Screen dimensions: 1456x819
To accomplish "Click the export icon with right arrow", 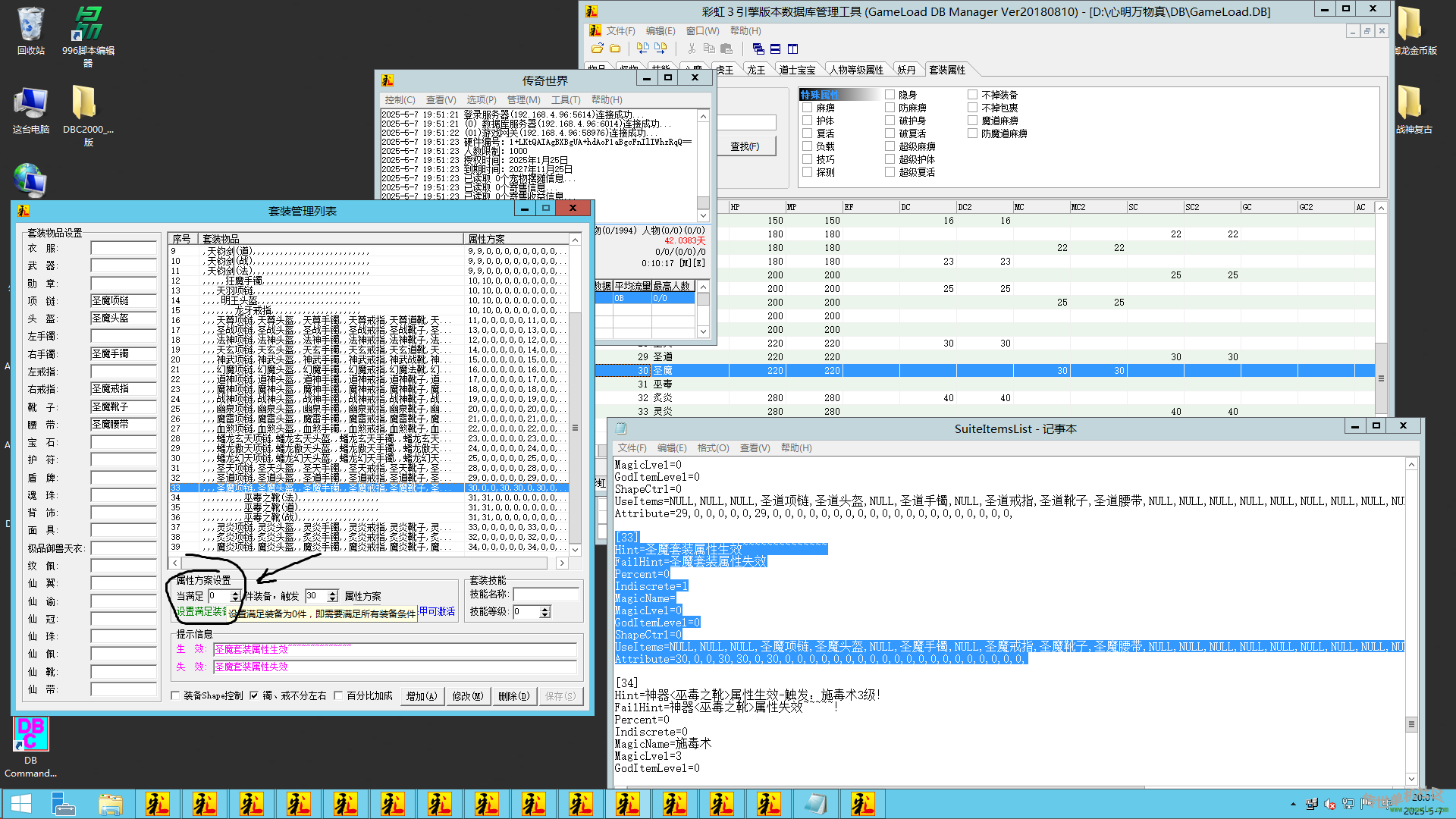I will pyautogui.click(x=661, y=49).
